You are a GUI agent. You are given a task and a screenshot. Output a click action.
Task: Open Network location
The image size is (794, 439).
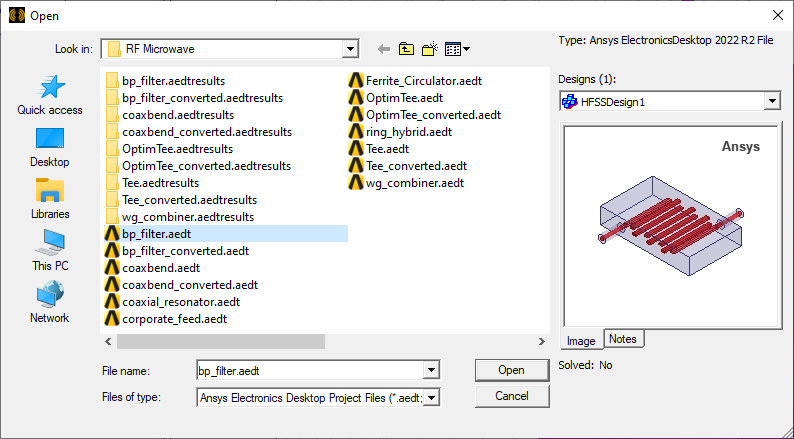pyautogui.click(x=50, y=303)
